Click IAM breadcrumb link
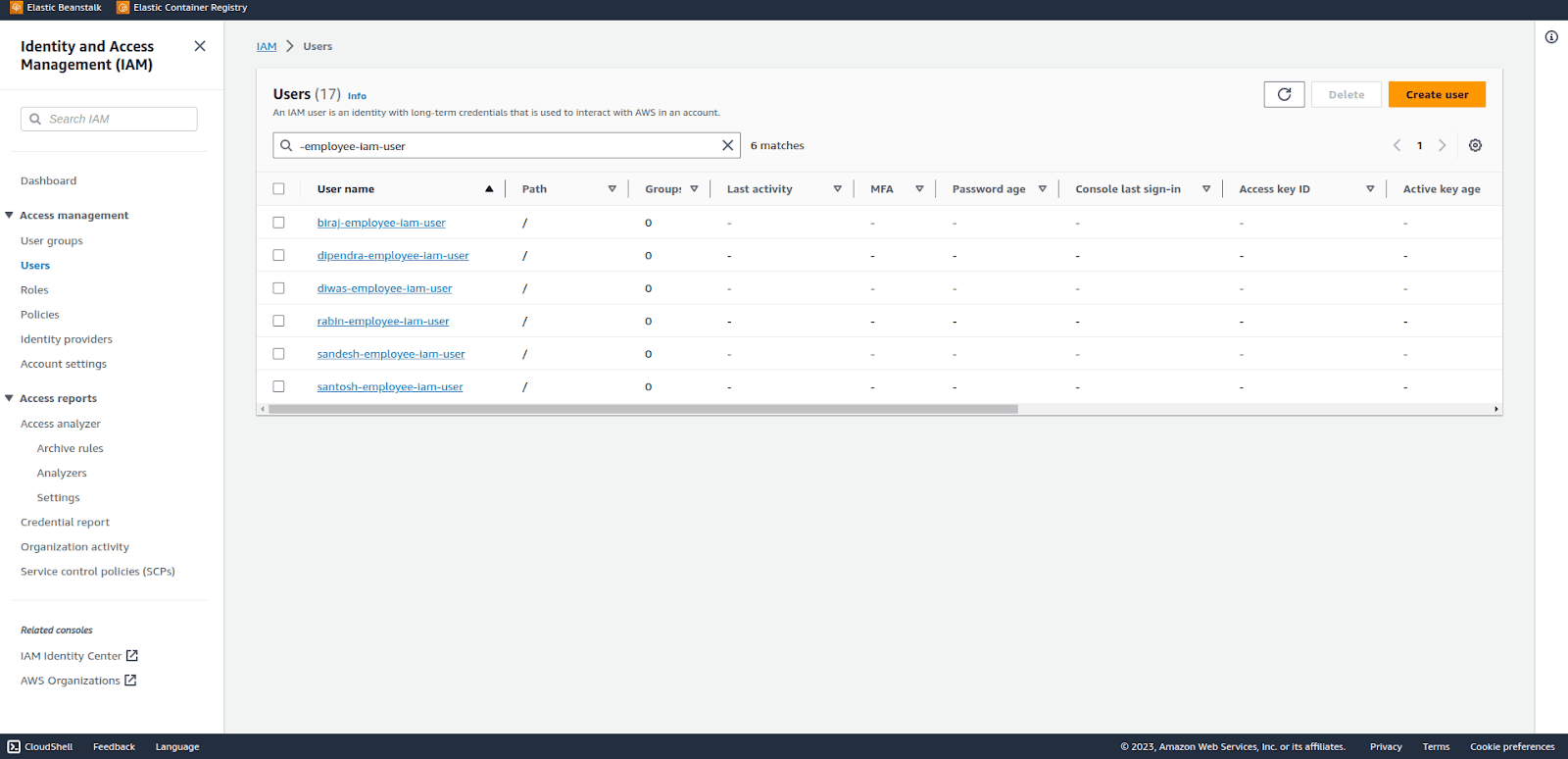The width and height of the screenshot is (1568, 759). [267, 46]
